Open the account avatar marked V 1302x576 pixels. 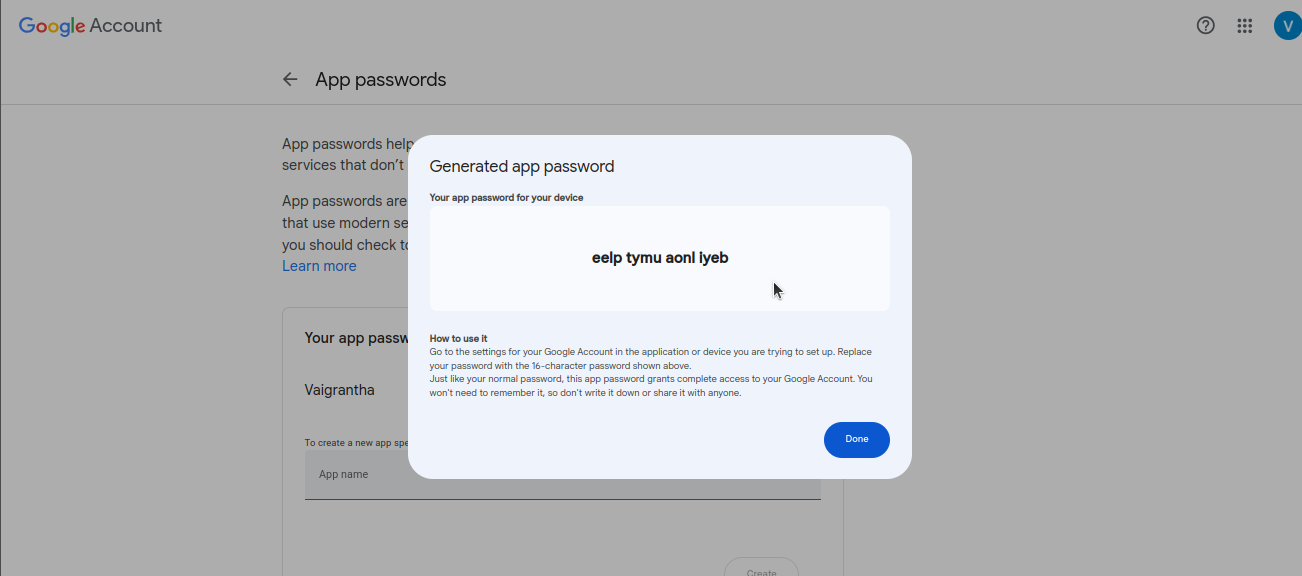point(1287,25)
